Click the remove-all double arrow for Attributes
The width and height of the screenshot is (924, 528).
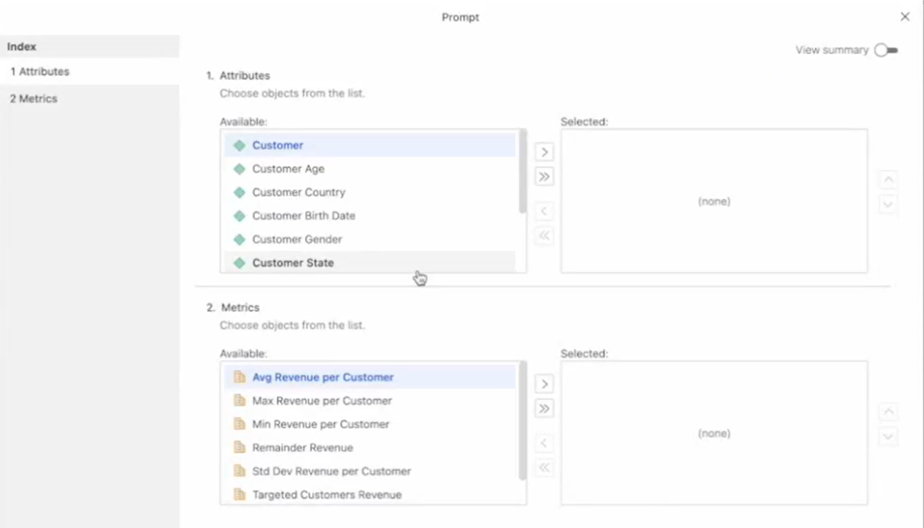tap(544, 236)
